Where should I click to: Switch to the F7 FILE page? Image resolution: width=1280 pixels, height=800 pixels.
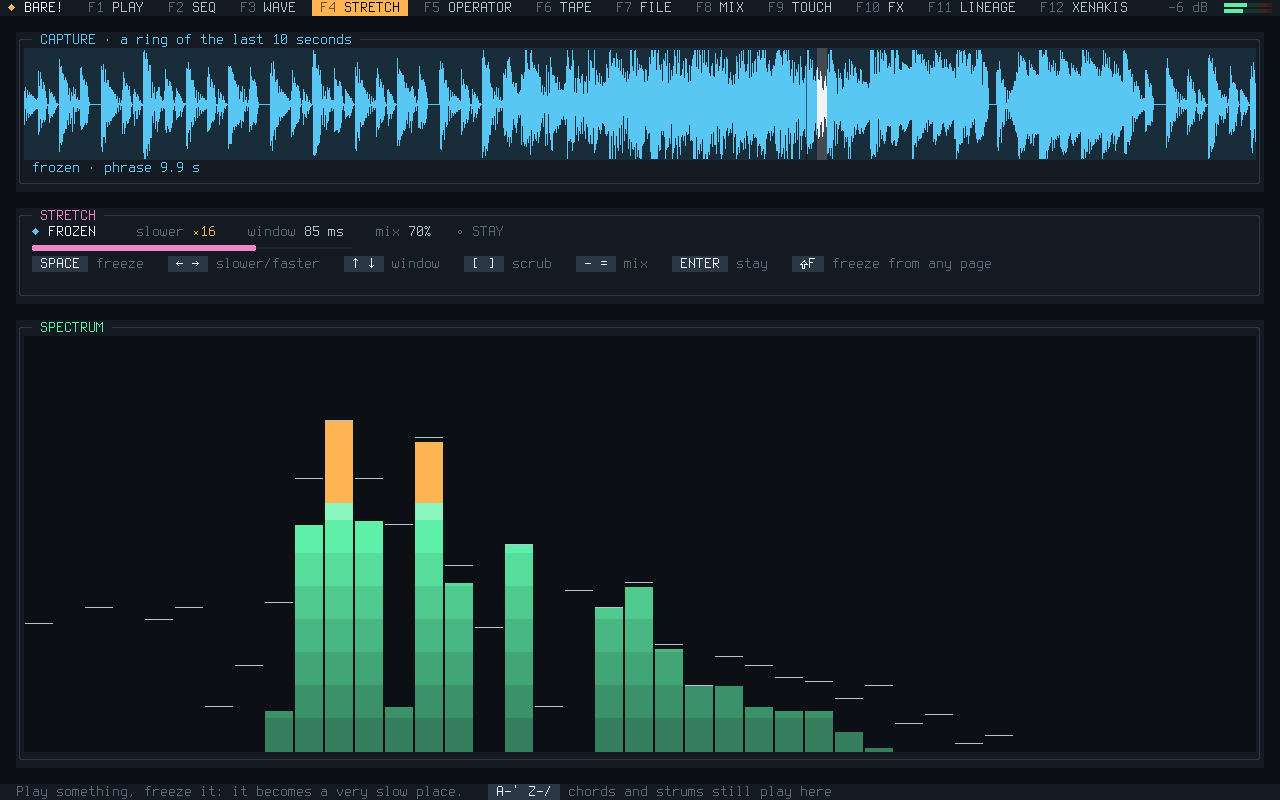(x=644, y=7)
